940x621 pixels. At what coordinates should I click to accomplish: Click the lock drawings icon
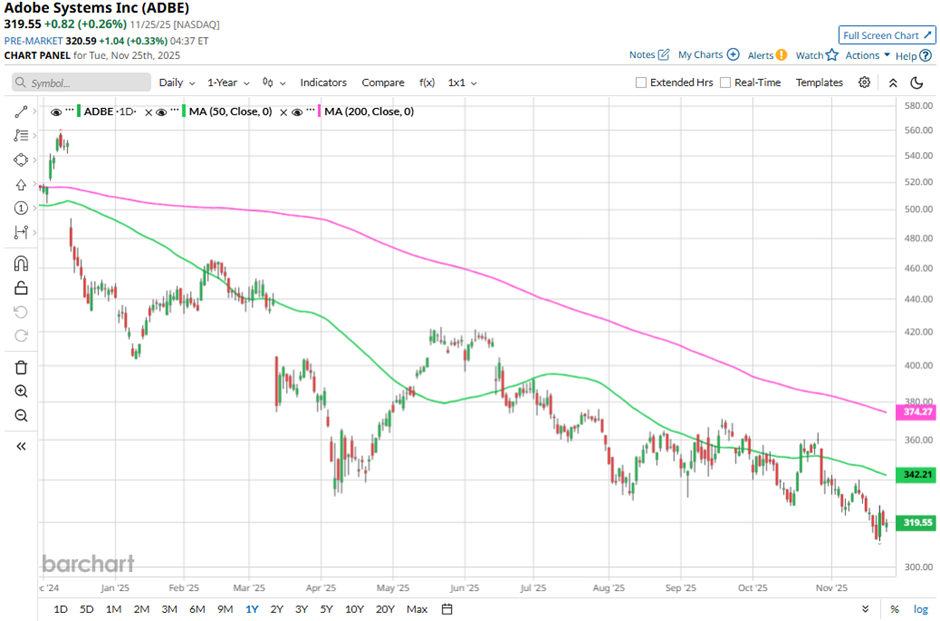pos(21,288)
